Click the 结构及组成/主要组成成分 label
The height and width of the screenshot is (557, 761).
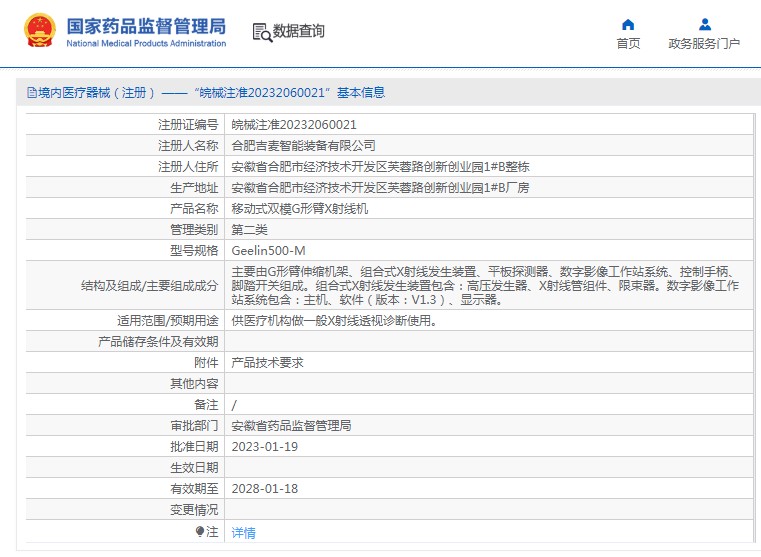pyautogui.click(x=149, y=286)
